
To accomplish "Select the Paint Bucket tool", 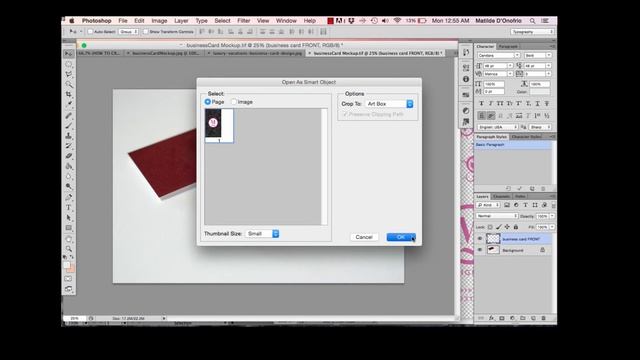I will point(69,166).
